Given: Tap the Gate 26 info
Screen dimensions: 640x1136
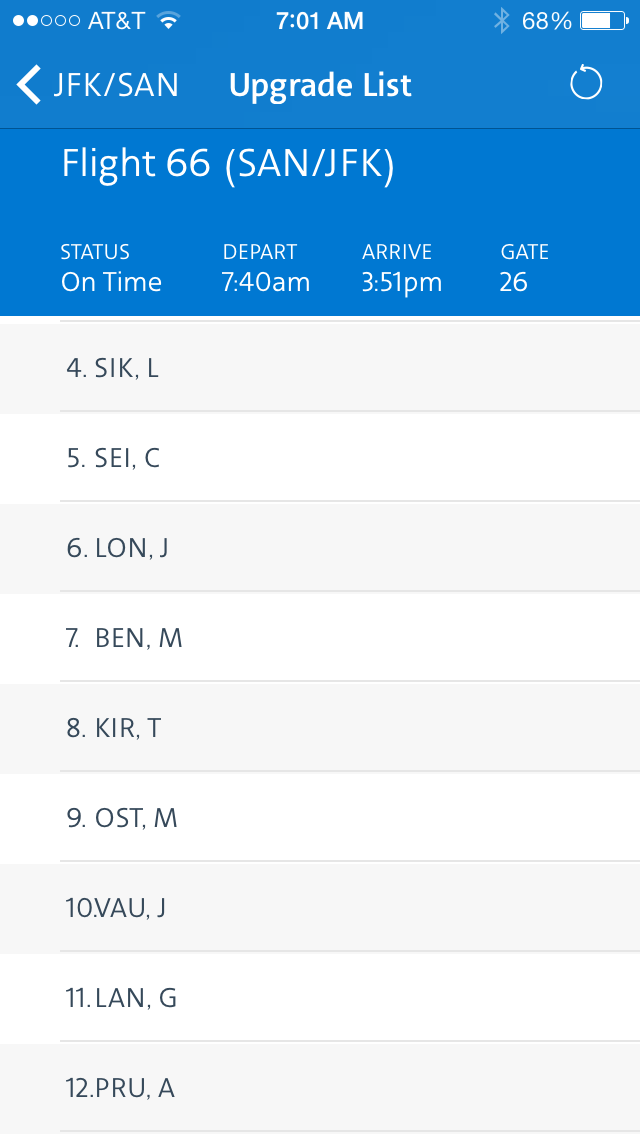Looking at the screenshot, I should coord(524,267).
